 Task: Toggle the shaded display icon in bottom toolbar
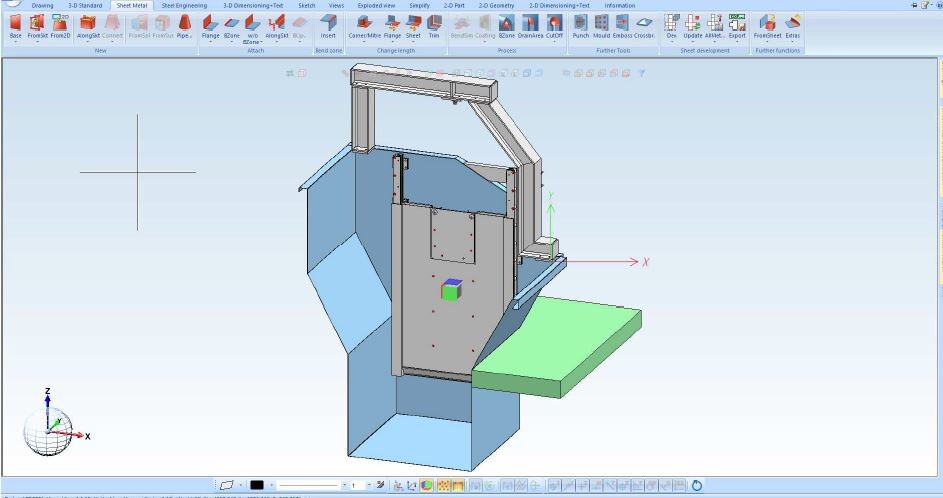click(427, 485)
